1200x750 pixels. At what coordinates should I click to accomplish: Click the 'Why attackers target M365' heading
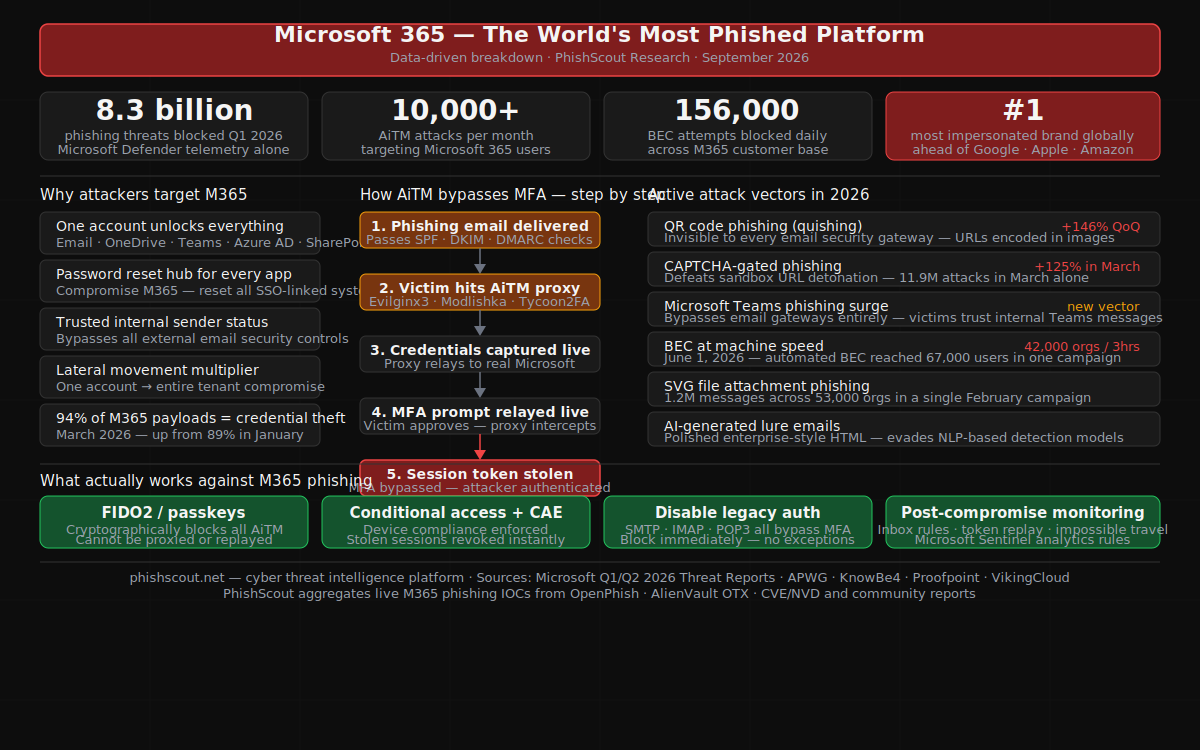point(144,195)
